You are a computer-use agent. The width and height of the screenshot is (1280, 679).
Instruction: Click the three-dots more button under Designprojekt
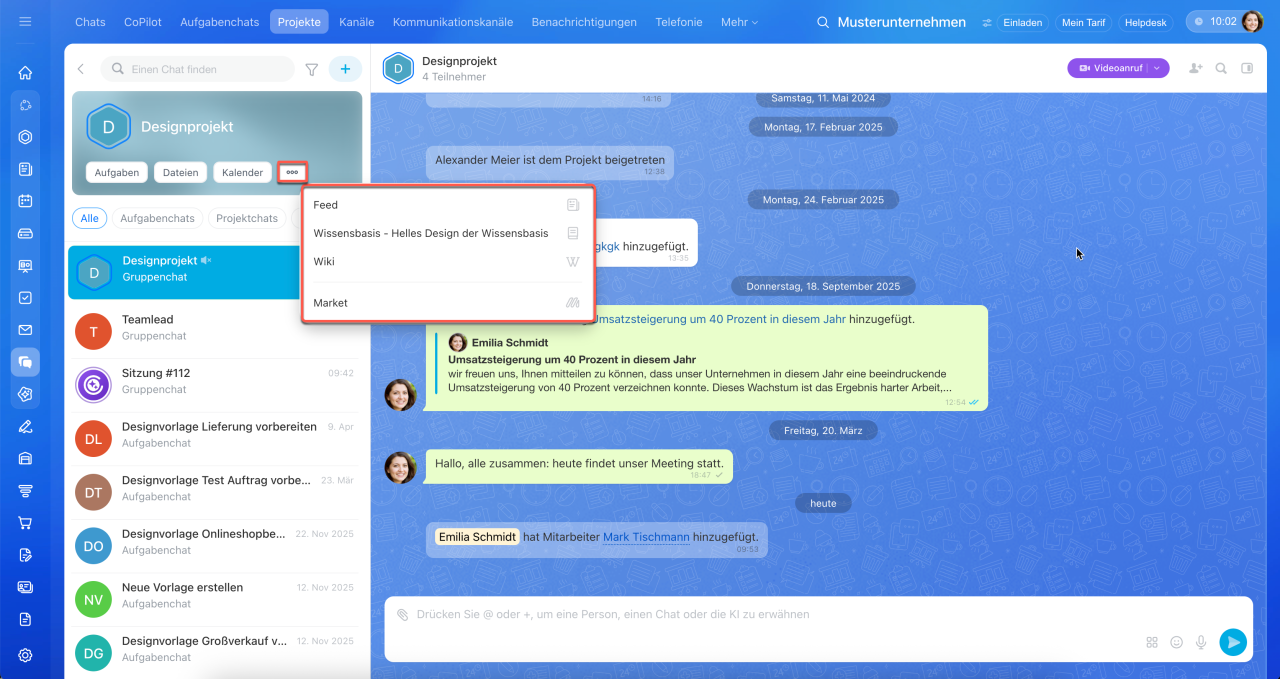(292, 172)
